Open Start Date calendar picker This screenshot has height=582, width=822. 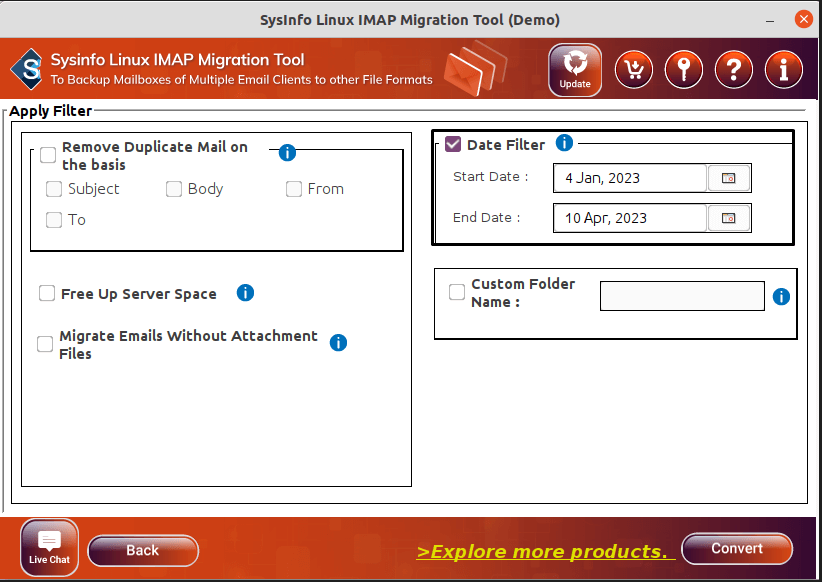click(x=729, y=178)
